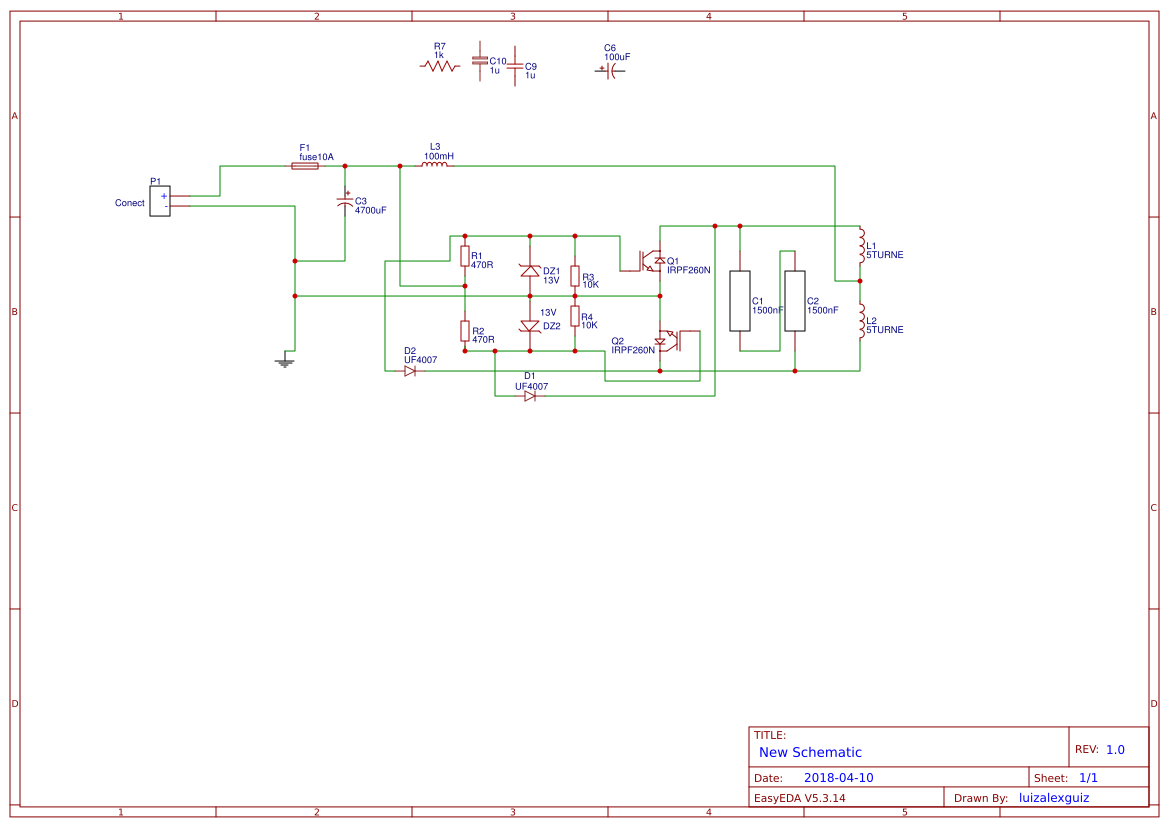Select the P1 Conect connector symbol
The image size is (1169, 827).
[x=160, y=200]
